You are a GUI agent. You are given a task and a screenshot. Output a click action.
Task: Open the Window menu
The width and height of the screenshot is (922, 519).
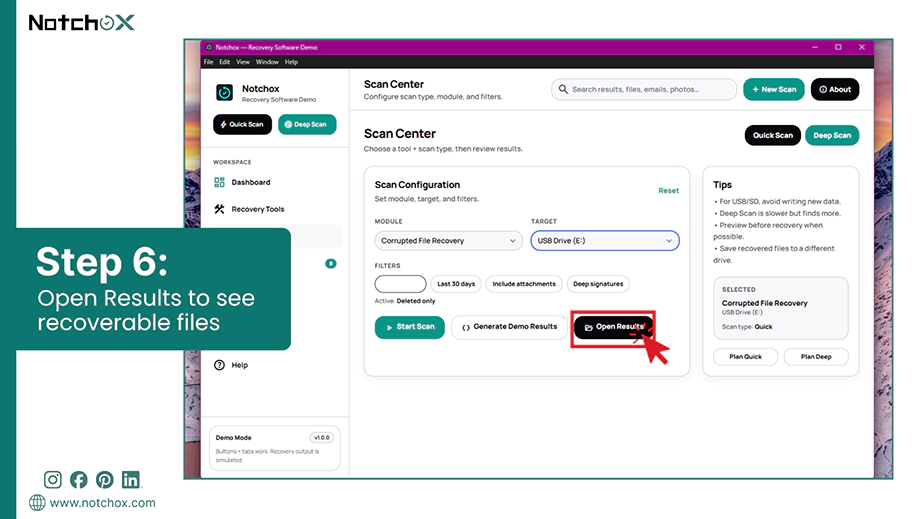[267, 62]
